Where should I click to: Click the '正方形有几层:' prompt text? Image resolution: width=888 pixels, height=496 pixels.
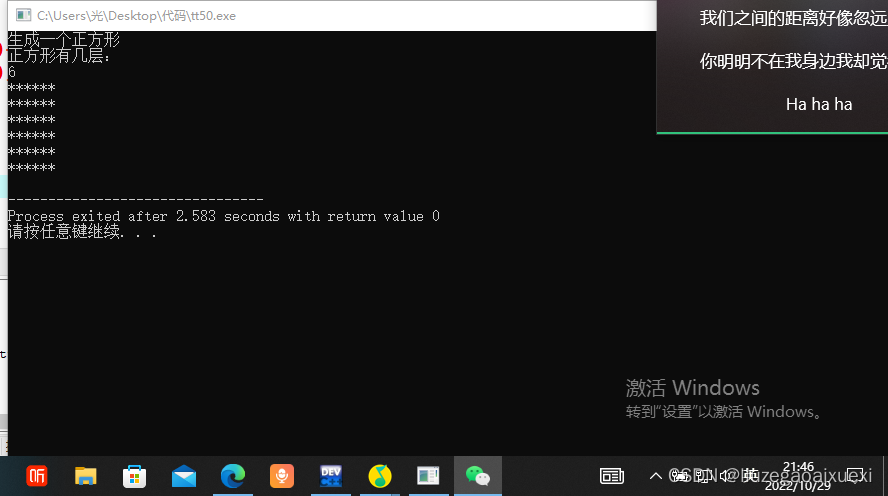[58, 55]
